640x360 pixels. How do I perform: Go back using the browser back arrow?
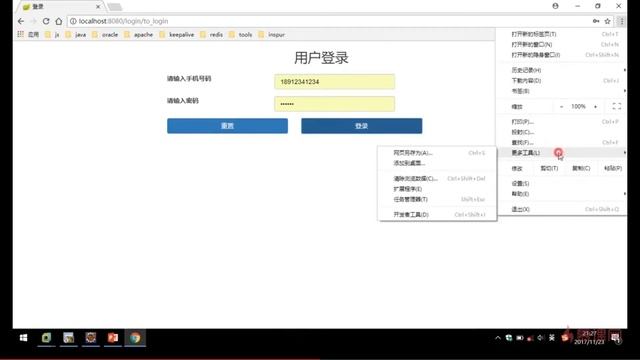[x=21, y=21]
